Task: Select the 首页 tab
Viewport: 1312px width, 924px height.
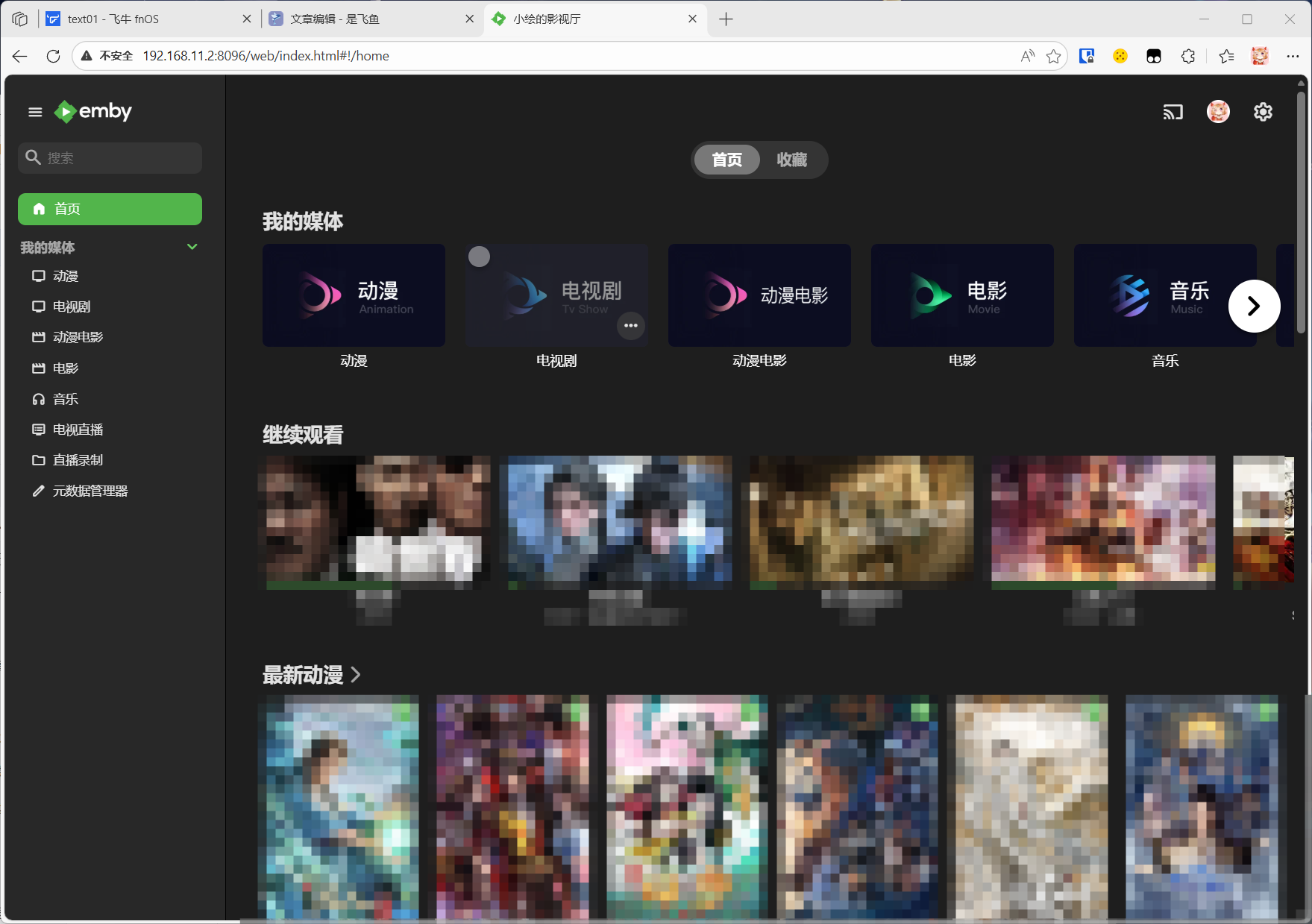Action: [x=726, y=160]
